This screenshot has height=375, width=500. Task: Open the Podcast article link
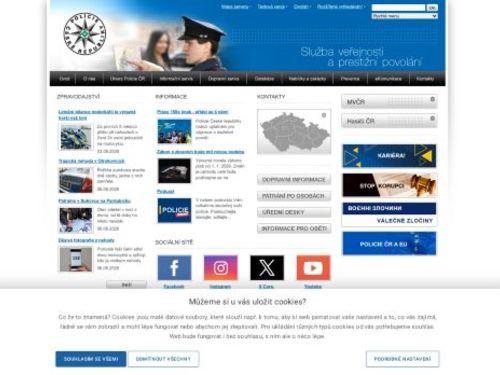coord(166,191)
